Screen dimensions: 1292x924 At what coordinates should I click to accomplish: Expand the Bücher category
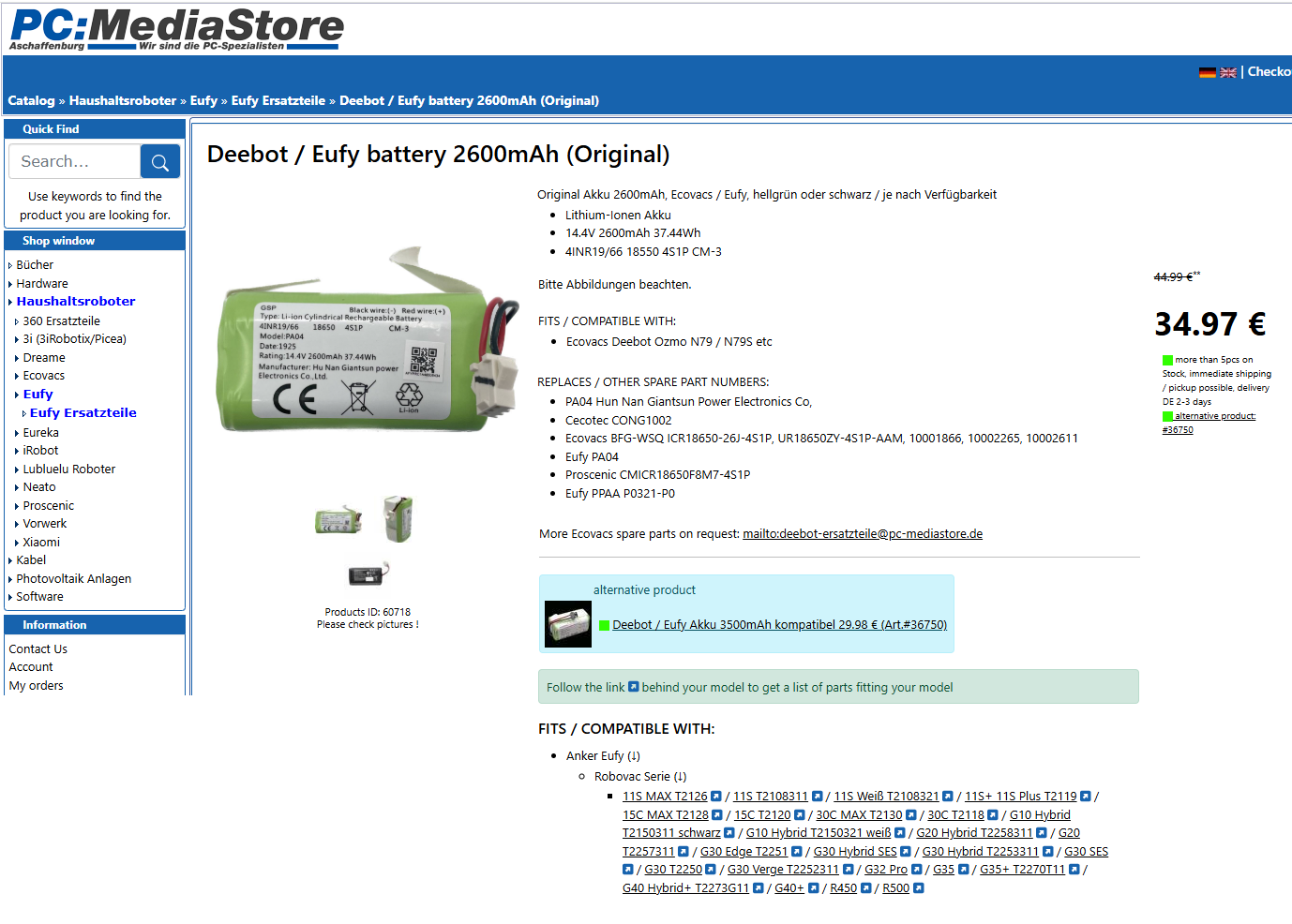[x=35, y=265]
